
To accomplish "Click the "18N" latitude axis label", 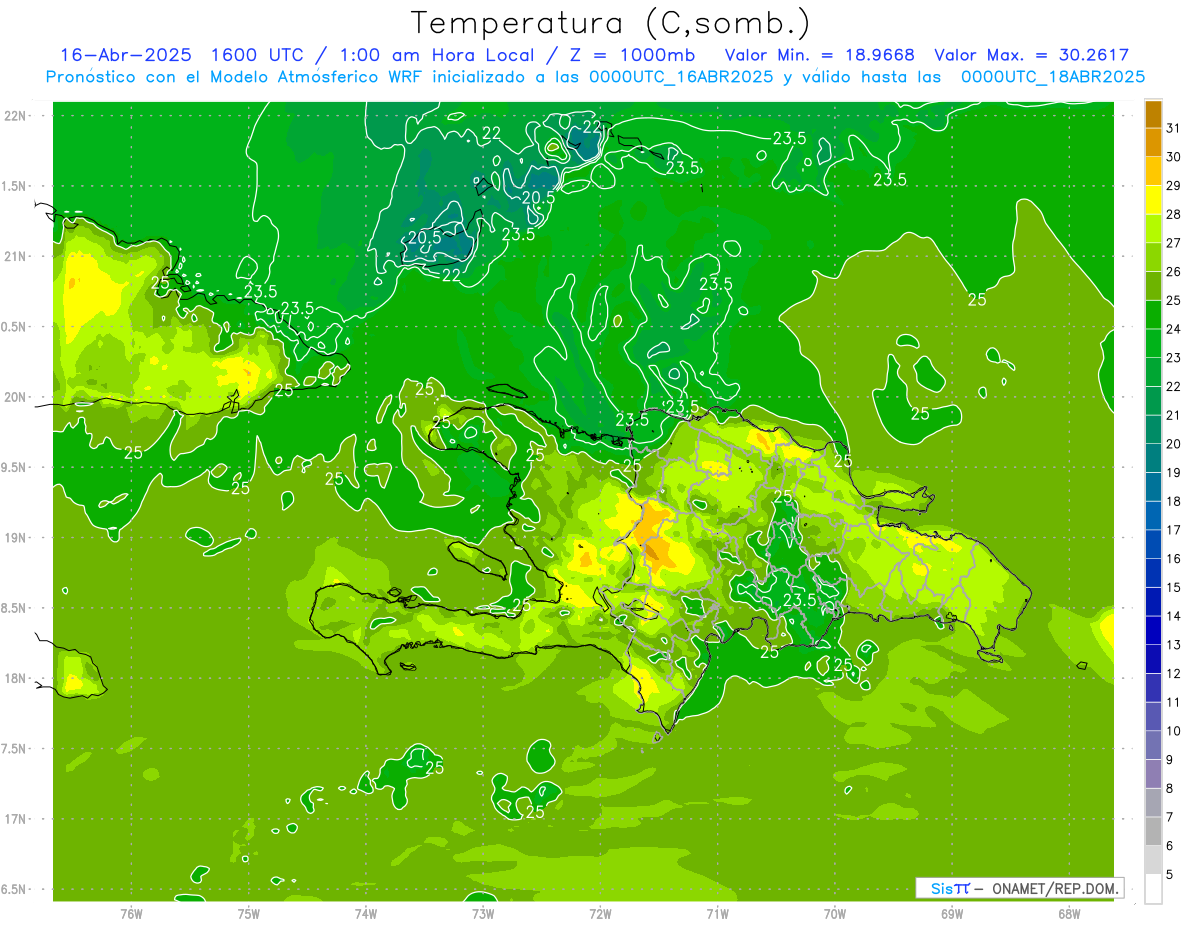I will click(16, 678).
